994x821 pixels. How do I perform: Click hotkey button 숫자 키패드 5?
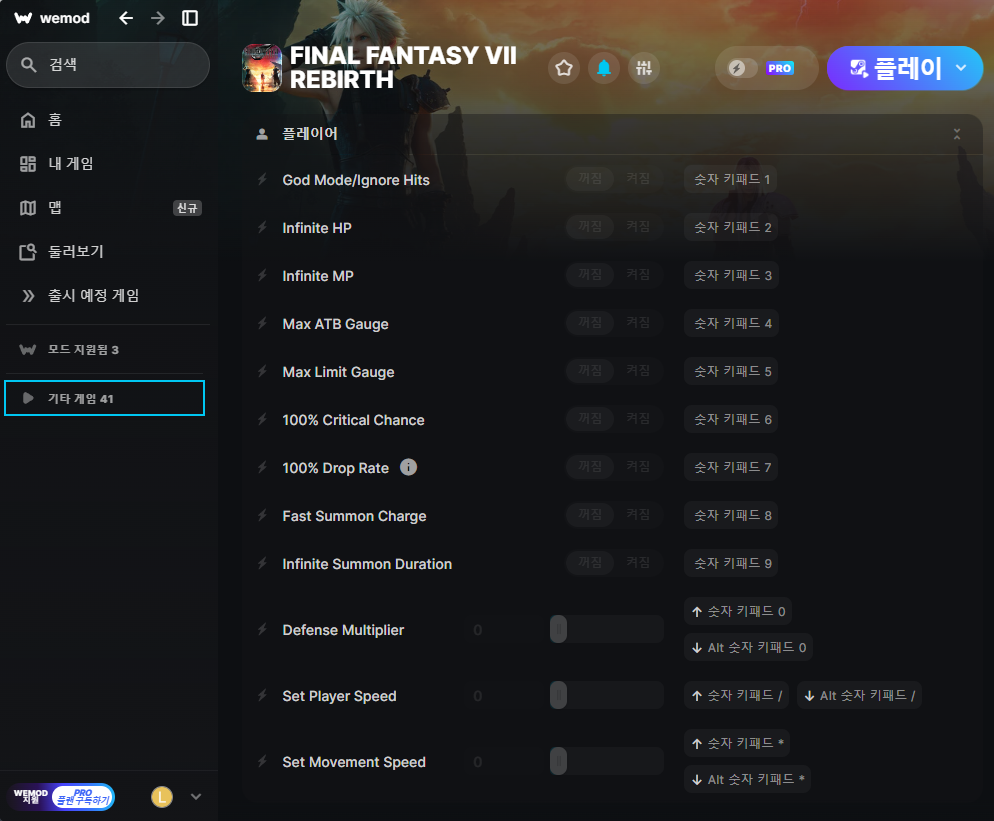[x=731, y=372]
